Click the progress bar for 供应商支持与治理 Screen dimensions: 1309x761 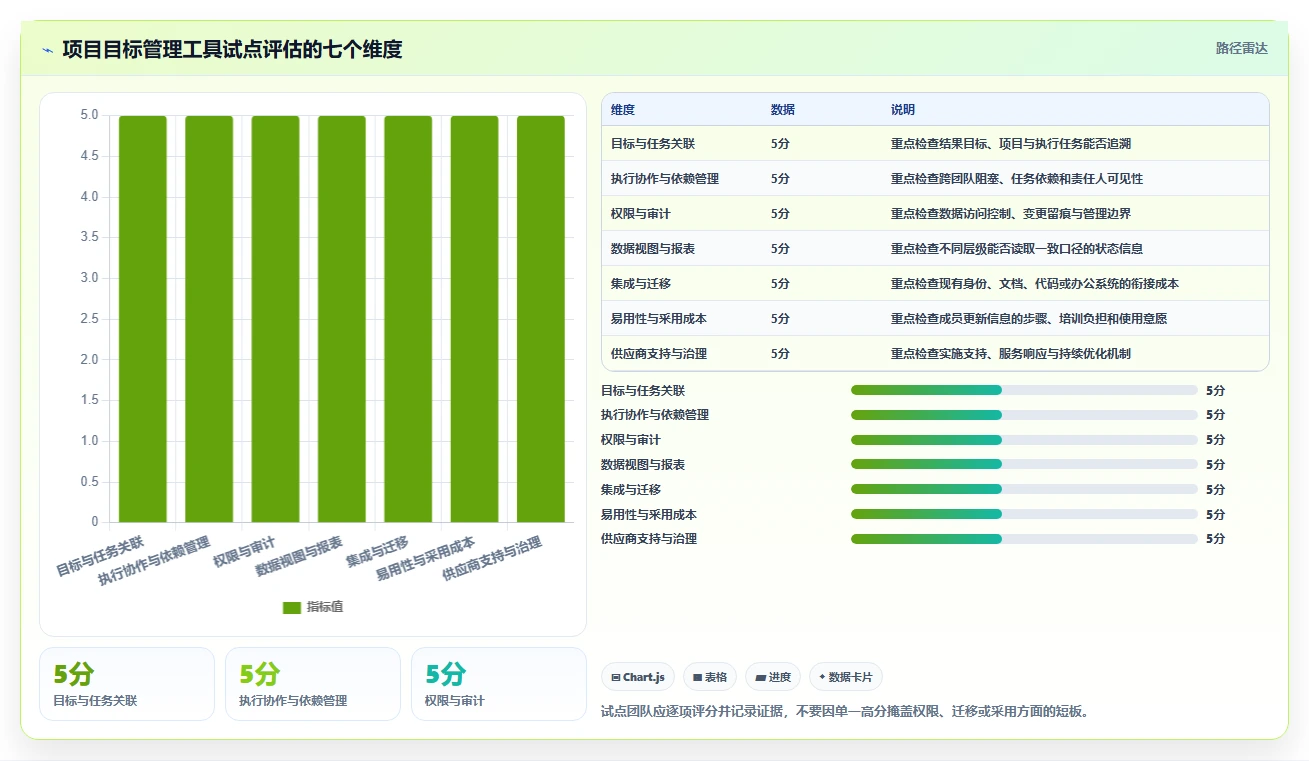pos(1024,539)
